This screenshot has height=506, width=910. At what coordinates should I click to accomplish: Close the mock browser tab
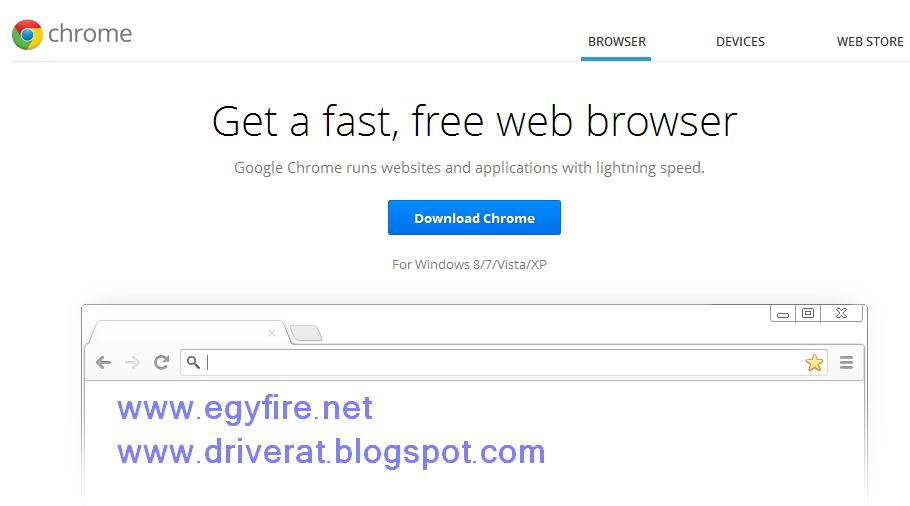click(x=272, y=333)
